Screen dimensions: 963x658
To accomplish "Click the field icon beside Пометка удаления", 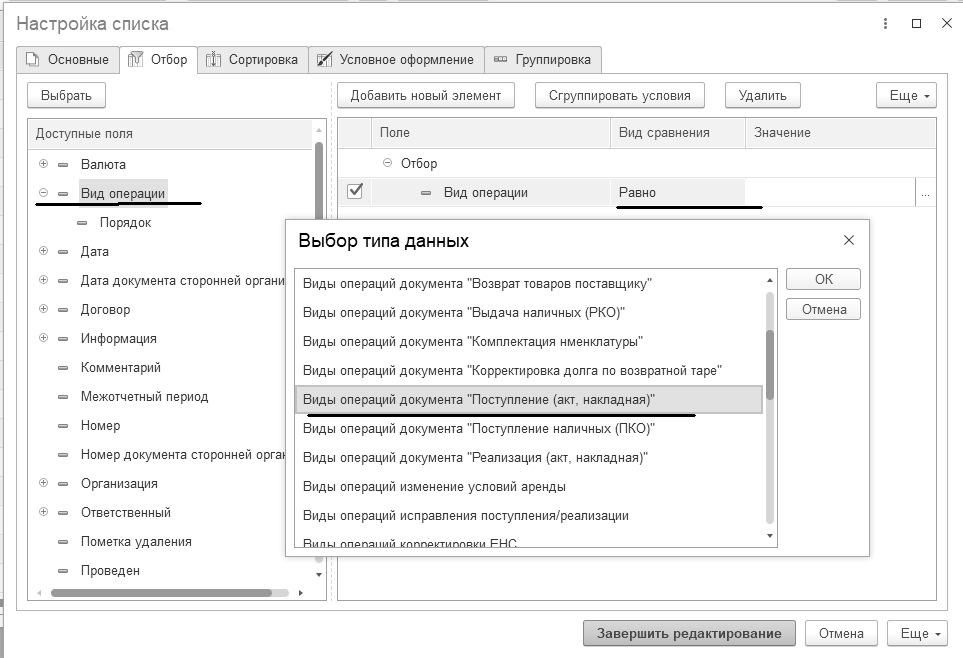I will pyautogui.click(x=64, y=542).
